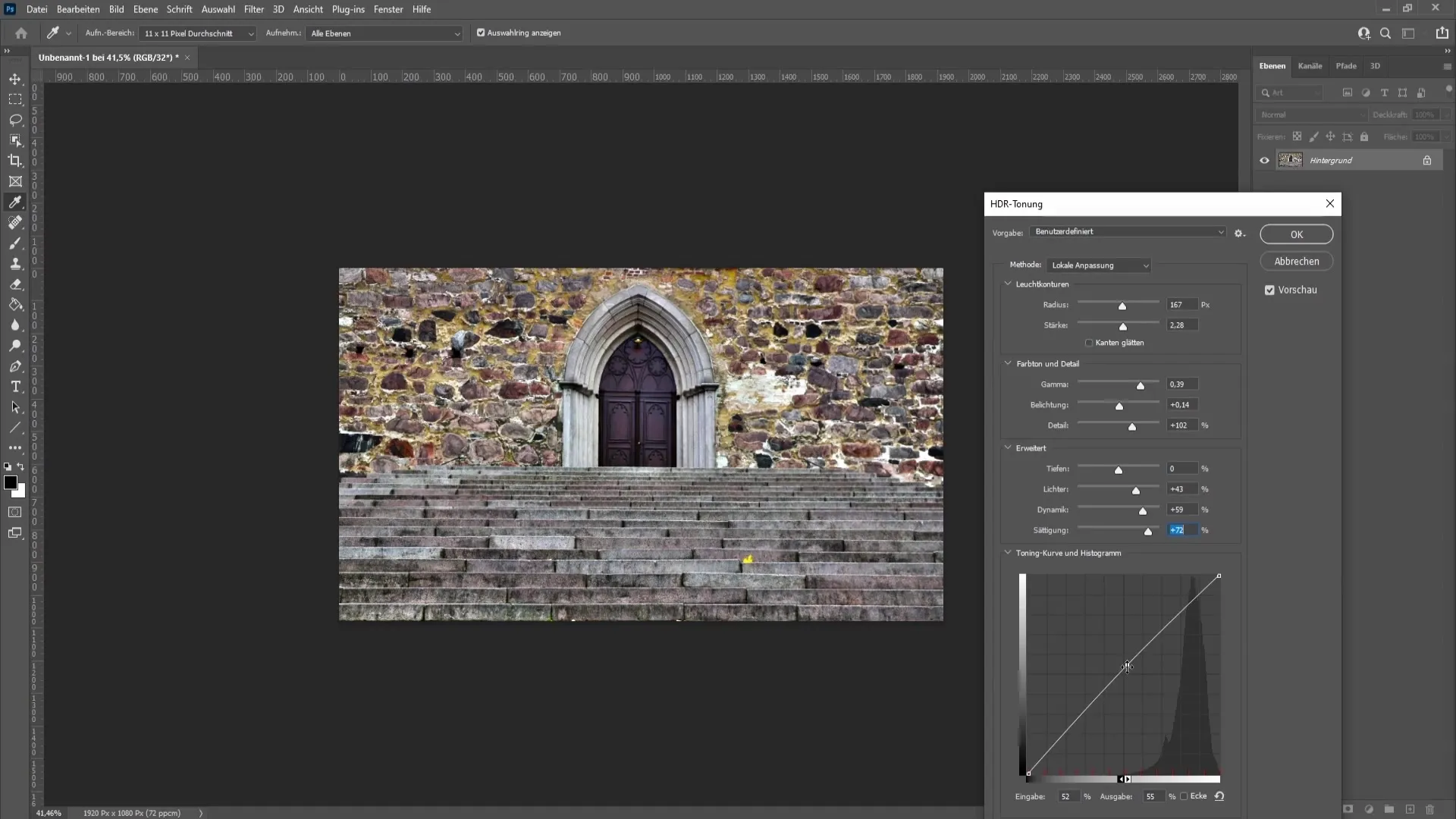Screen dimensions: 1456x819
Task: Open the Aufn.-Bereich dropdown
Action: click(199, 33)
